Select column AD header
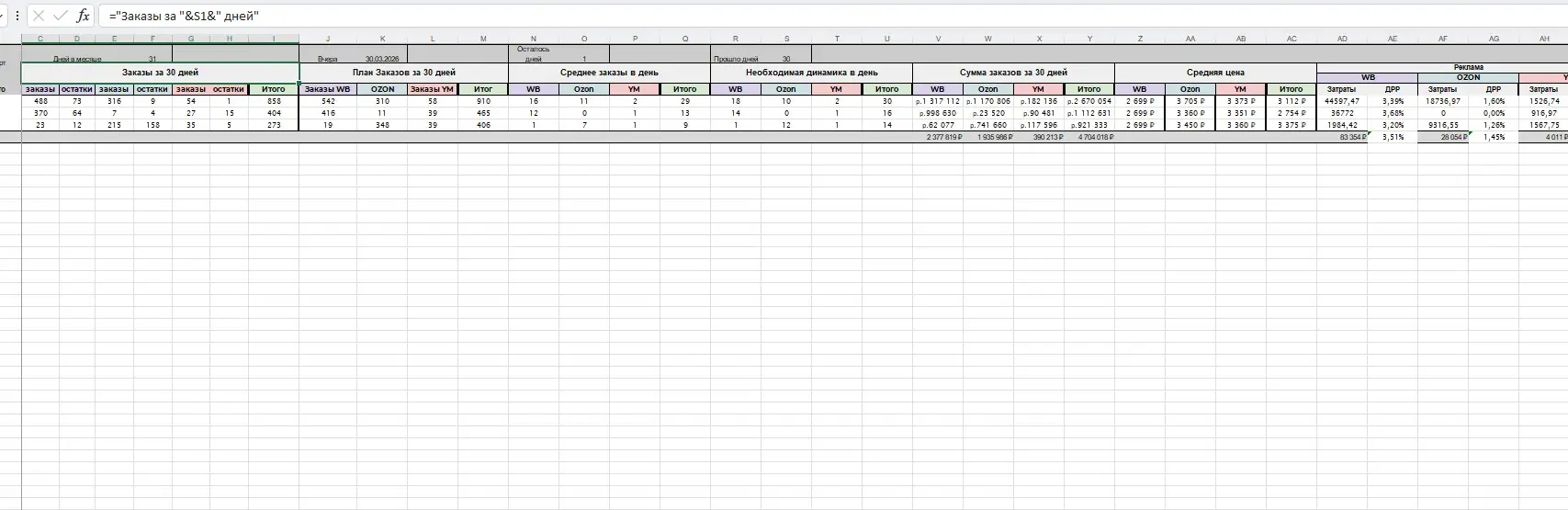The height and width of the screenshot is (510, 1568). (1342, 39)
